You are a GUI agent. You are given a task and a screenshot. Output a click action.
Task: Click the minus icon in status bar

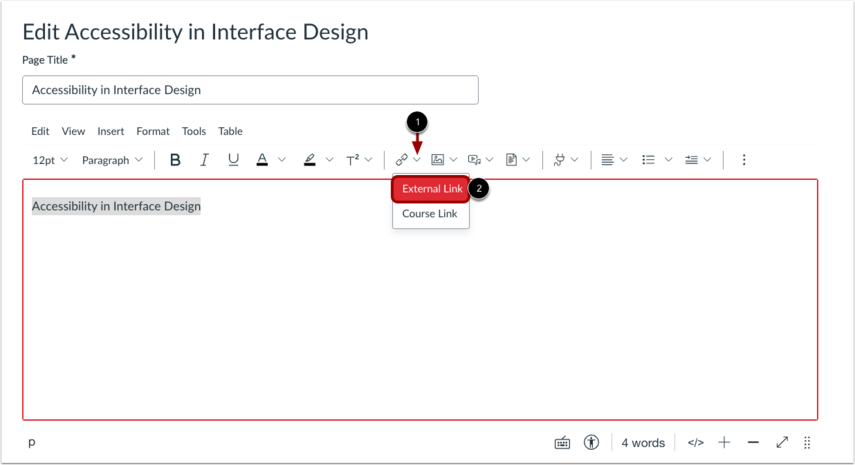pos(753,442)
